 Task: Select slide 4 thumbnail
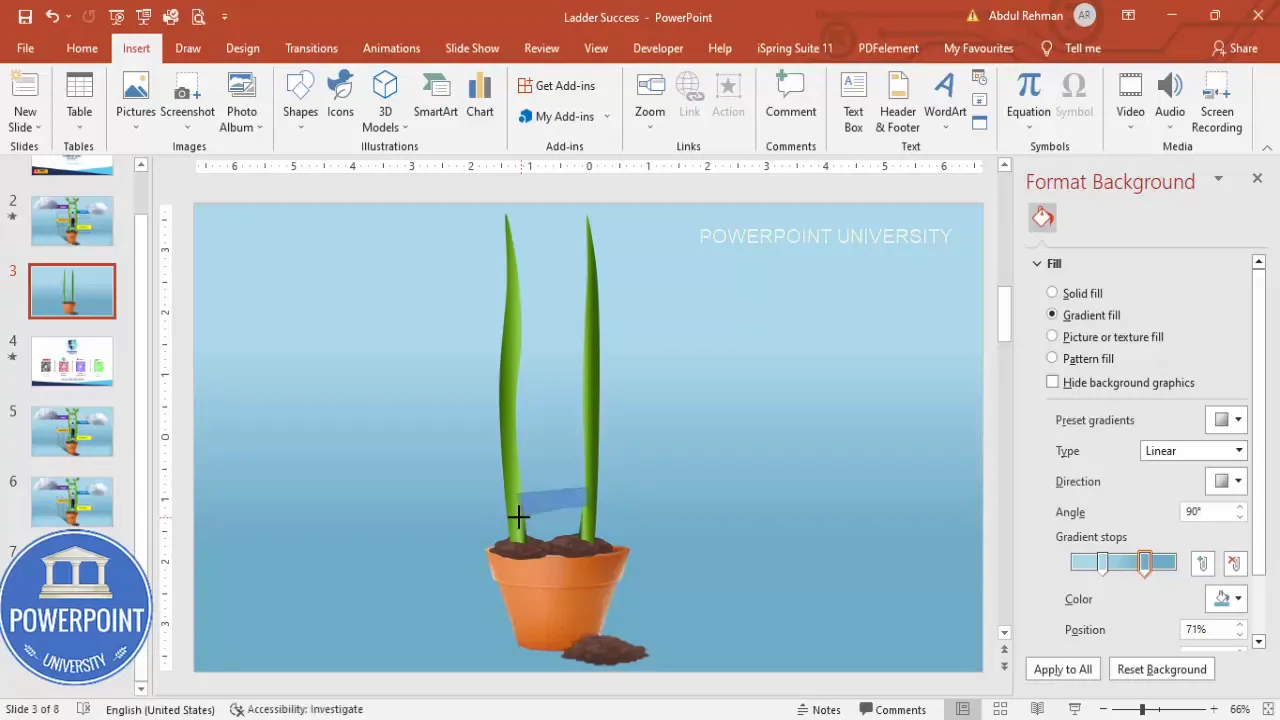tap(72, 361)
